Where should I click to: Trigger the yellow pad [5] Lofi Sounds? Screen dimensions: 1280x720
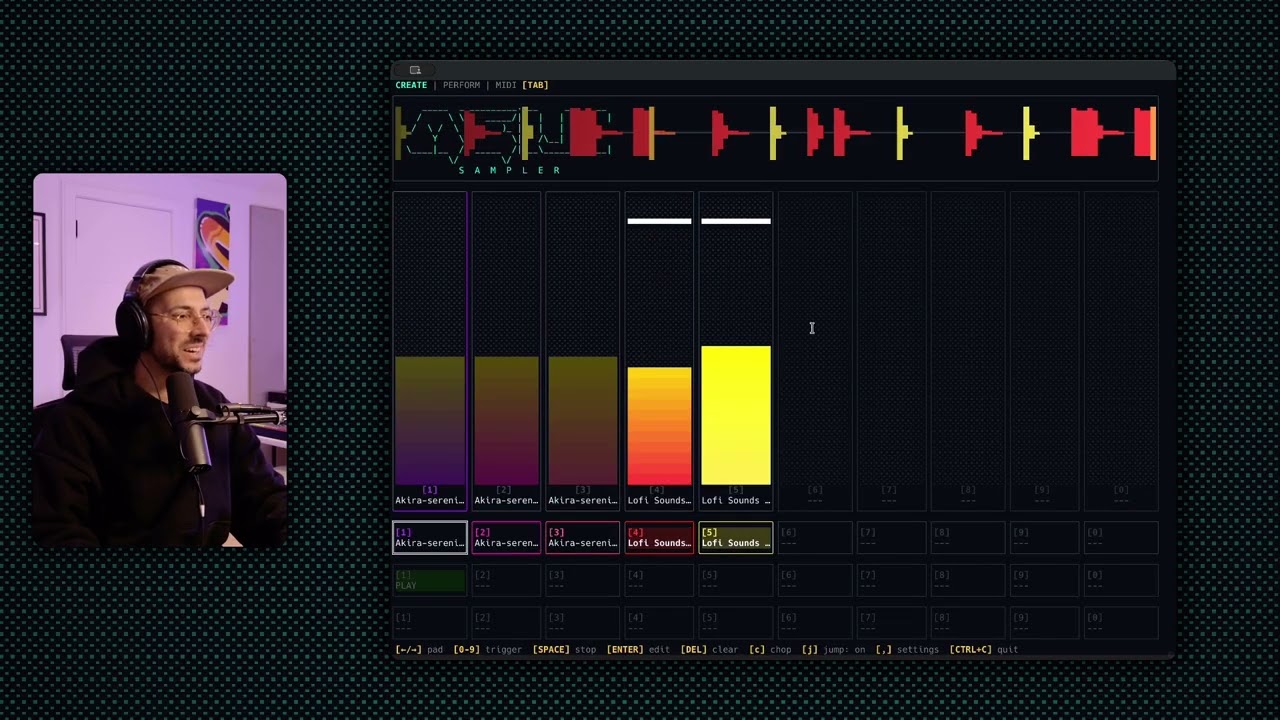pyautogui.click(x=736, y=537)
